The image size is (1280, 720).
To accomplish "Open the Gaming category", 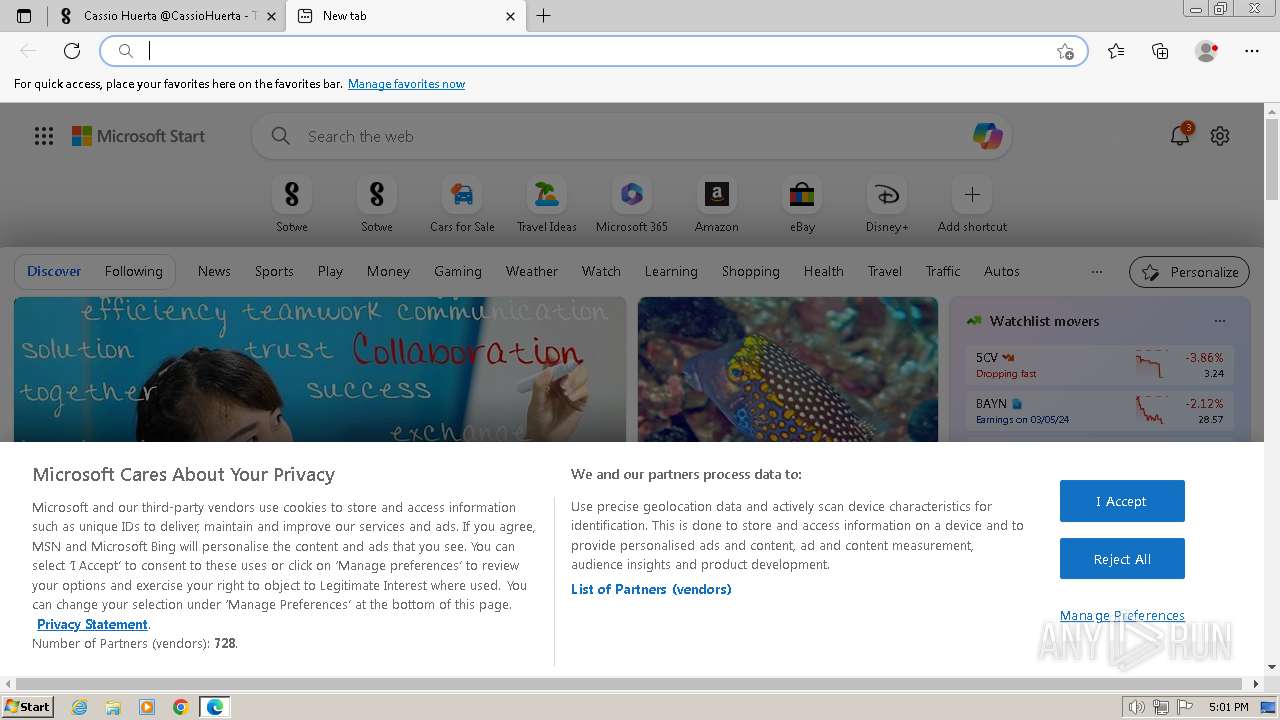I will tap(458, 271).
